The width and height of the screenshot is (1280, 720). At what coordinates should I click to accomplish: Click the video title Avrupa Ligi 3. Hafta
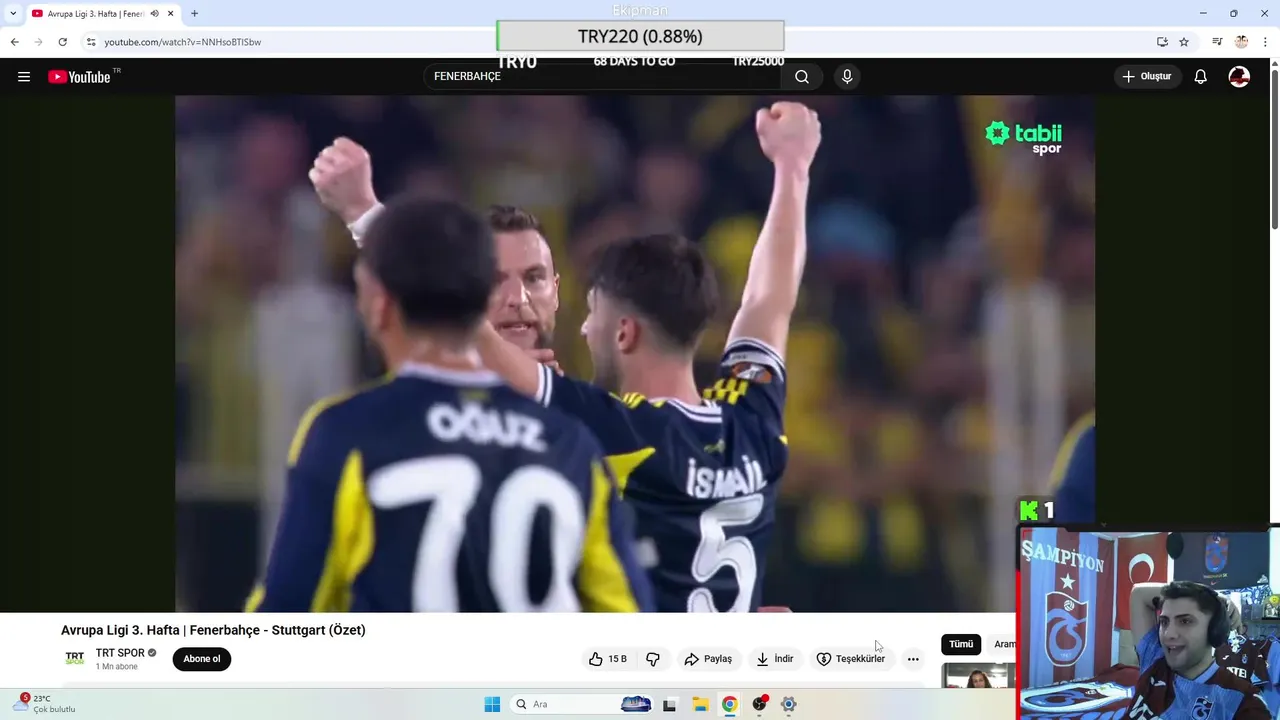pyautogui.click(x=213, y=630)
